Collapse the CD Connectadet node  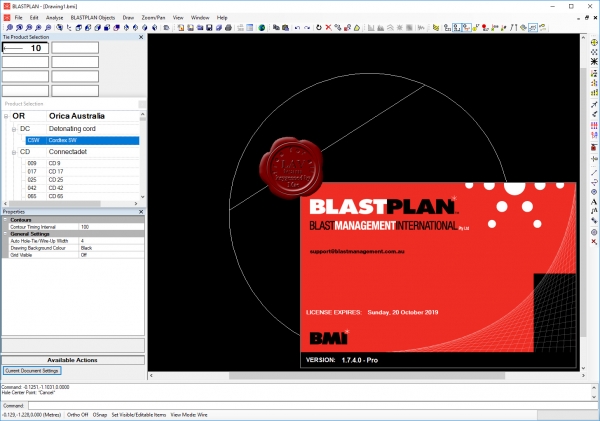(x=14, y=152)
